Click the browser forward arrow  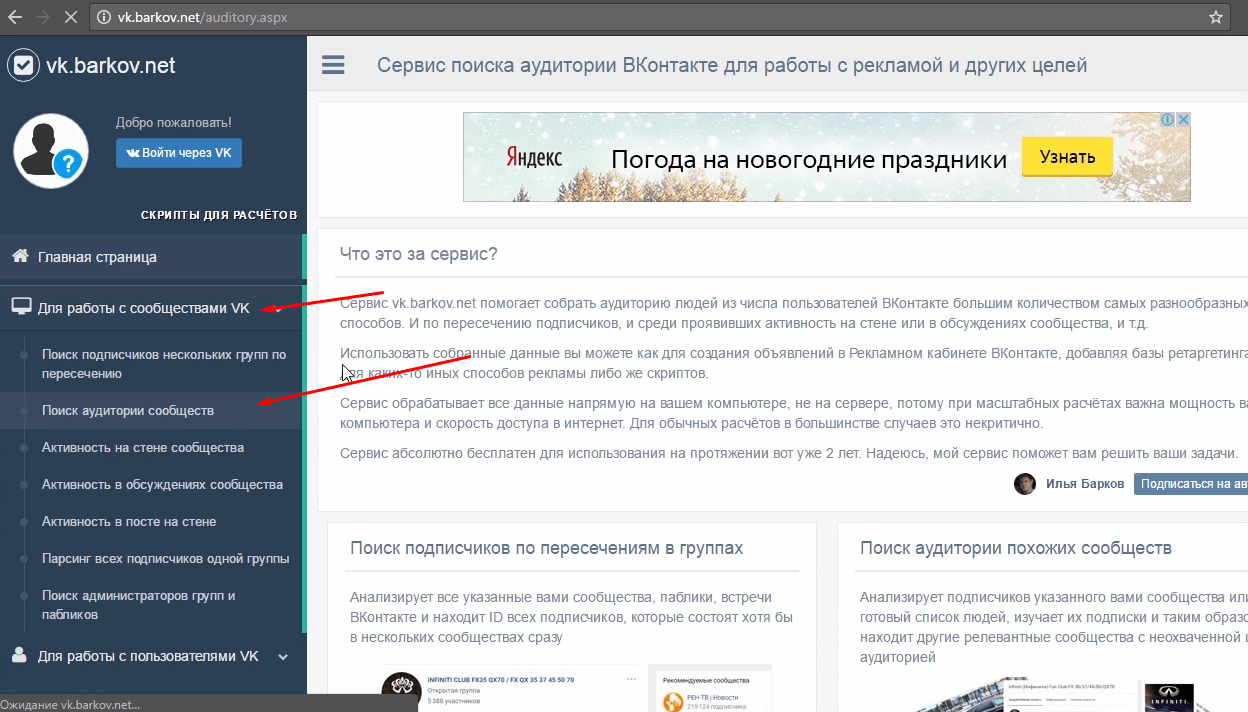[43, 17]
